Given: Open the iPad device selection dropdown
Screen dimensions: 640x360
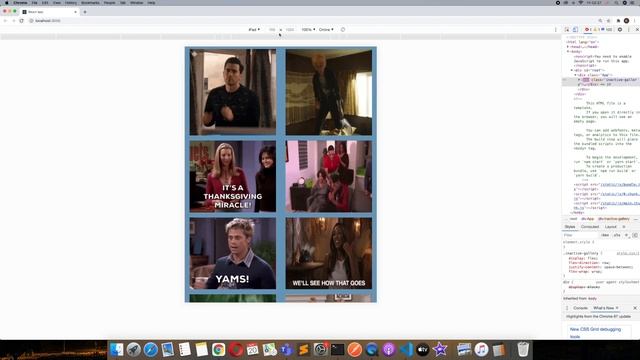Looking at the screenshot, I should (x=254, y=29).
